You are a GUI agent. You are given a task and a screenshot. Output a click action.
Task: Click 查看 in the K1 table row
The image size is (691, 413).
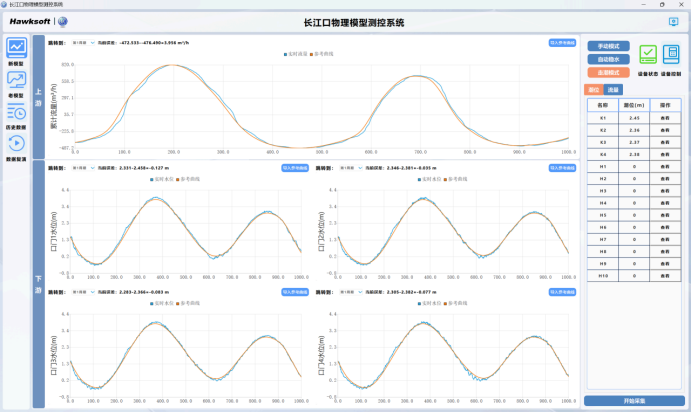[665, 117]
